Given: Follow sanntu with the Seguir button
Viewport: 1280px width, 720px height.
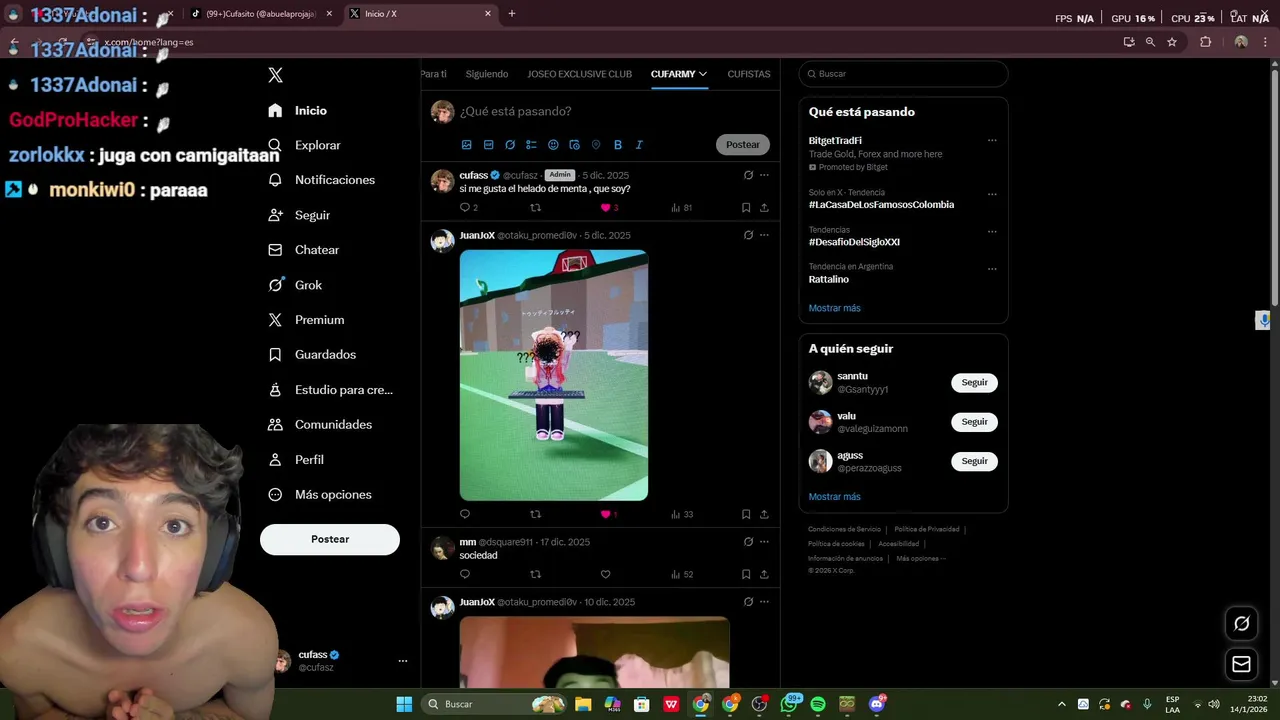Looking at the screenshot, I should pos(974,383).
